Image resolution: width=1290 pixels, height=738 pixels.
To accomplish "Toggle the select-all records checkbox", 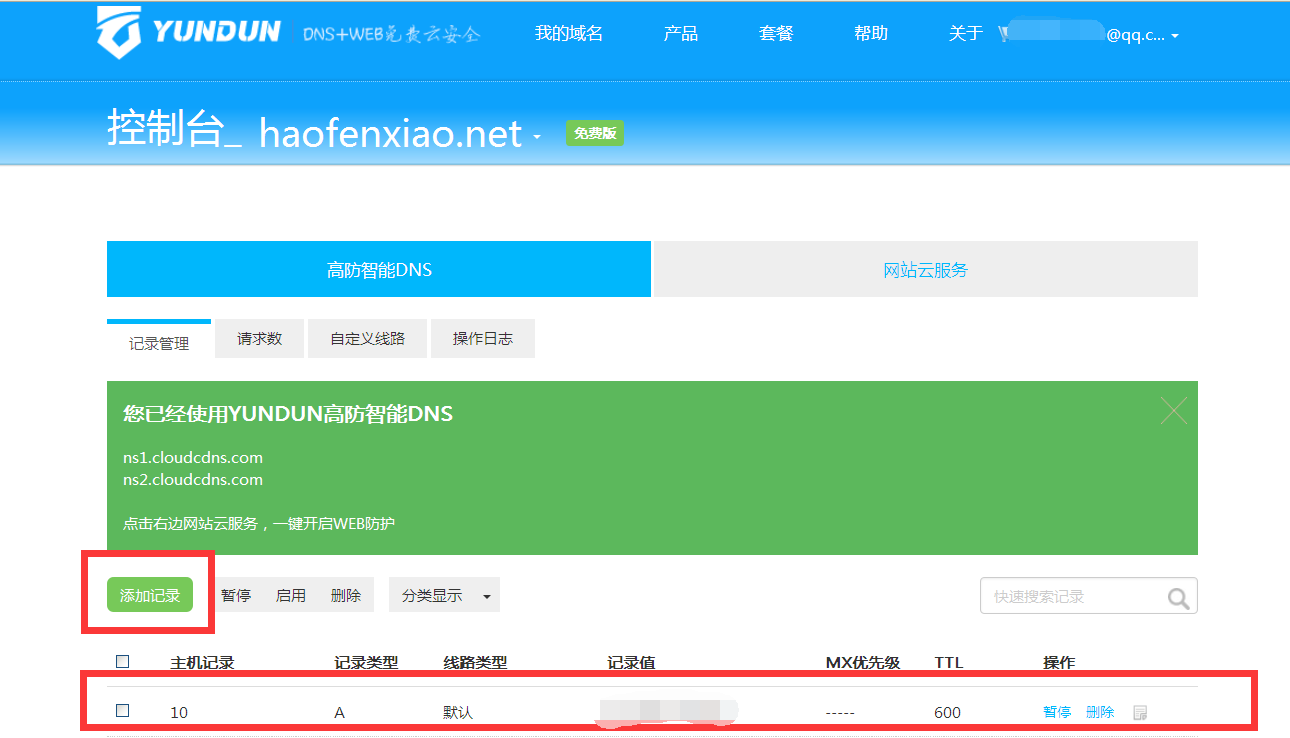I will 123,661.
